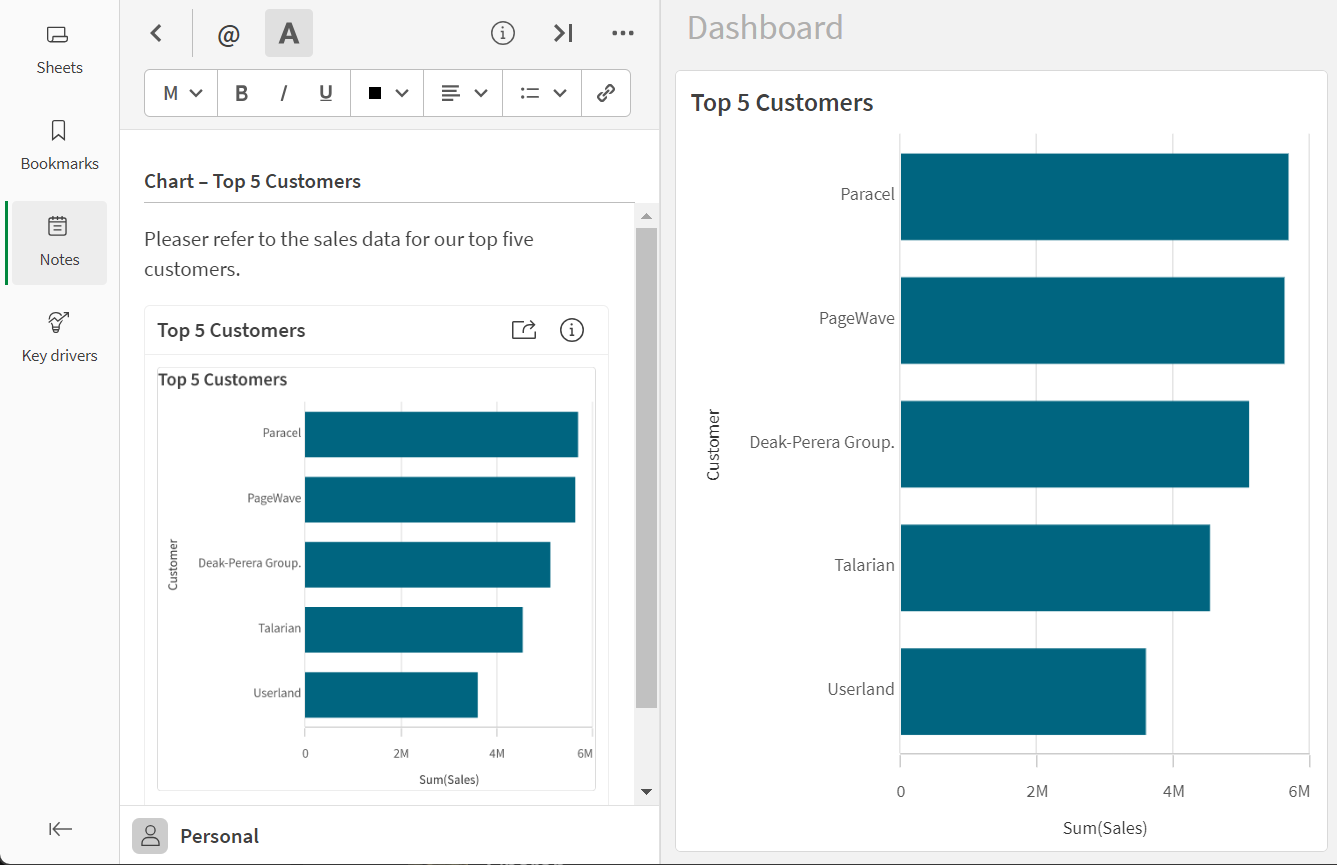Click the Dashboard 'Top 5 Customers' chart title
The height and width of the screenshot is (865, 1337).
click(782, 103)
